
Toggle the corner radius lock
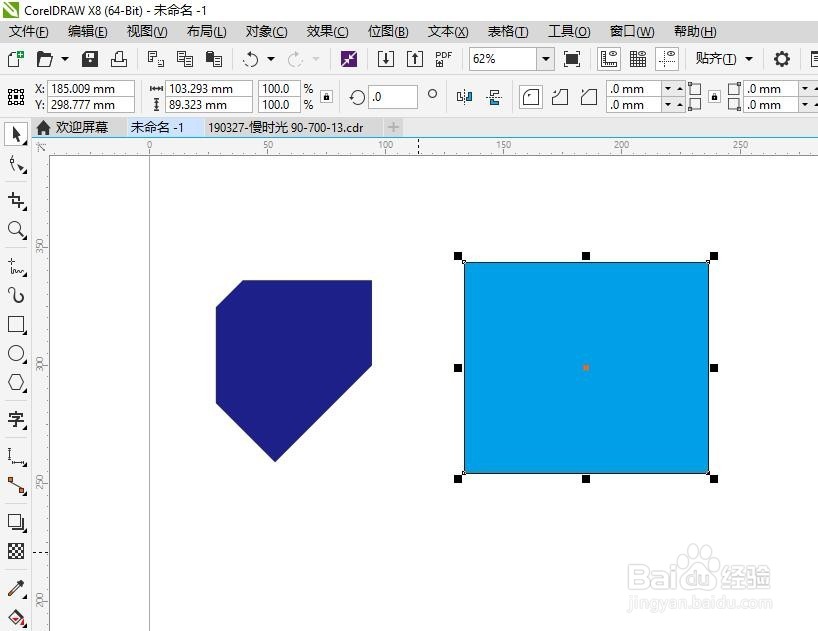click(715, 96)
